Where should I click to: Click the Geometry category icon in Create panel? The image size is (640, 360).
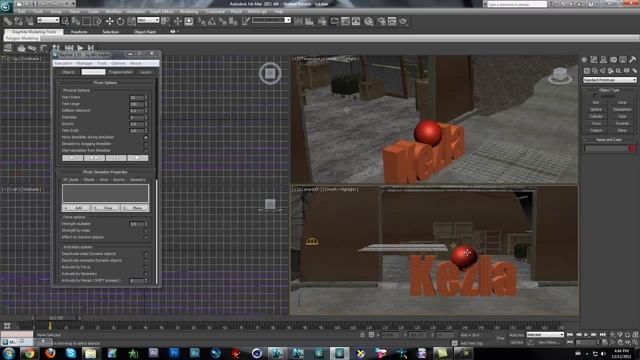587,71
